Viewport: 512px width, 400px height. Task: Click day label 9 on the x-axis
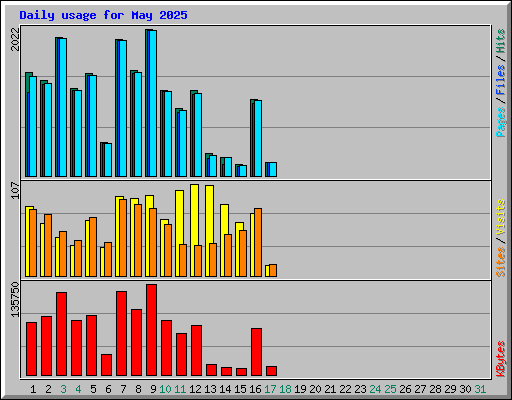(153, 389)
